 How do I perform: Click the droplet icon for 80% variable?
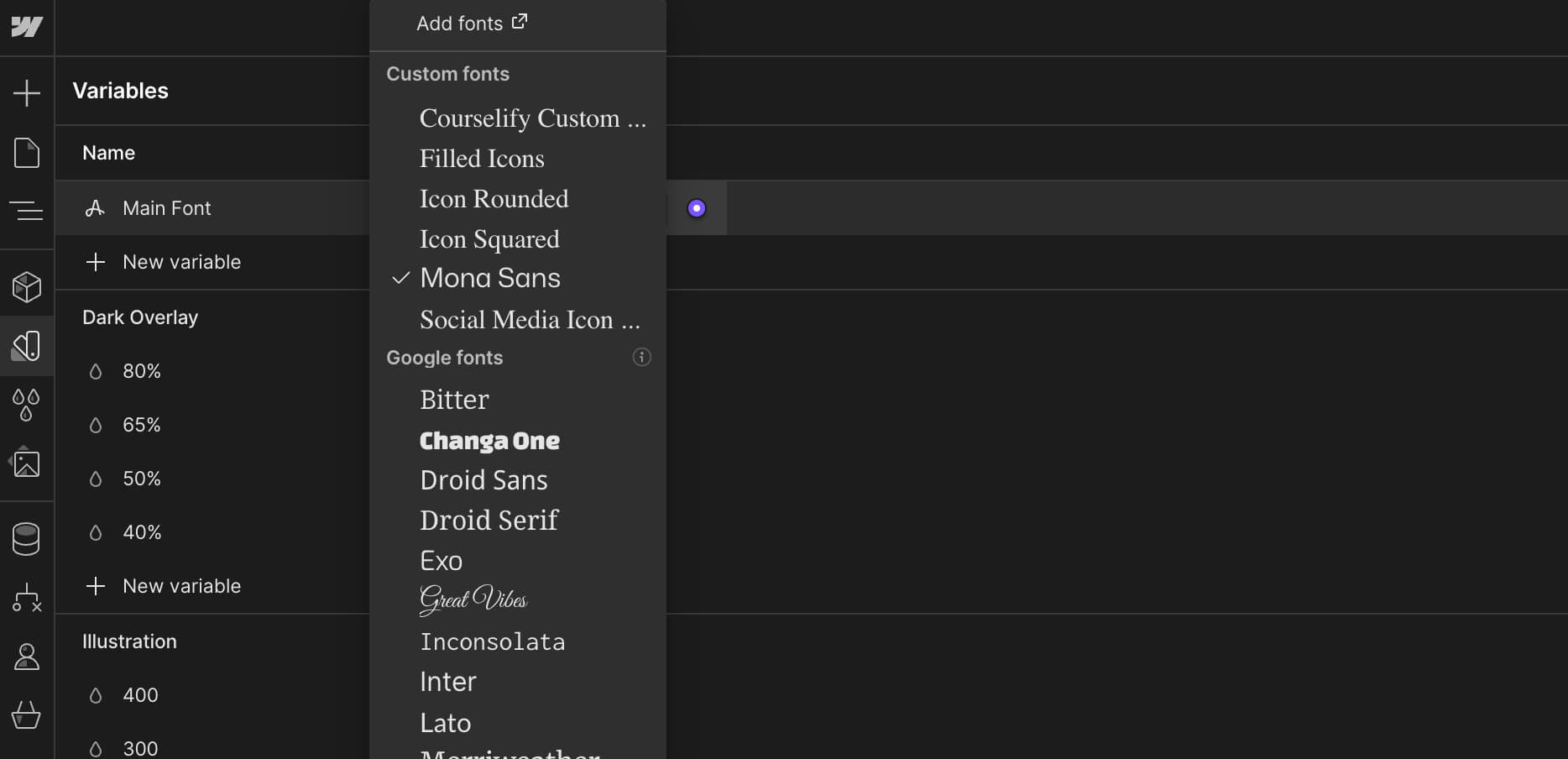pos(96,371)
